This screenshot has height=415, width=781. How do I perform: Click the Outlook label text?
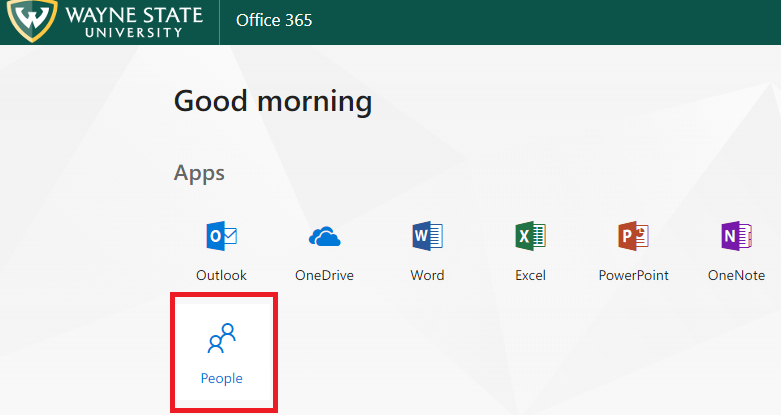221,275
